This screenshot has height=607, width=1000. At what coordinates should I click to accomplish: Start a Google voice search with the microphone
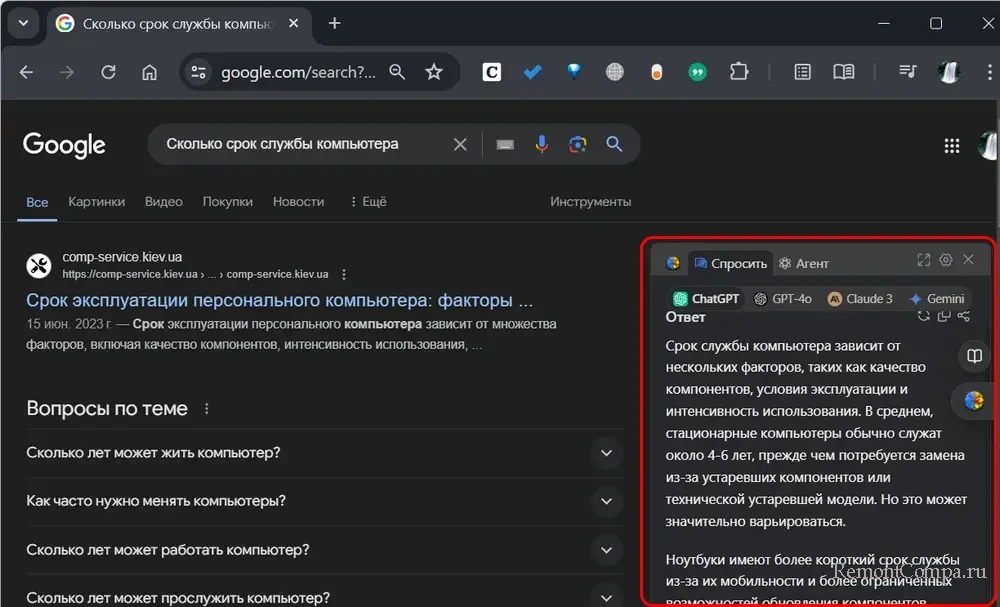pyautogui.click(x=541, y=145)
